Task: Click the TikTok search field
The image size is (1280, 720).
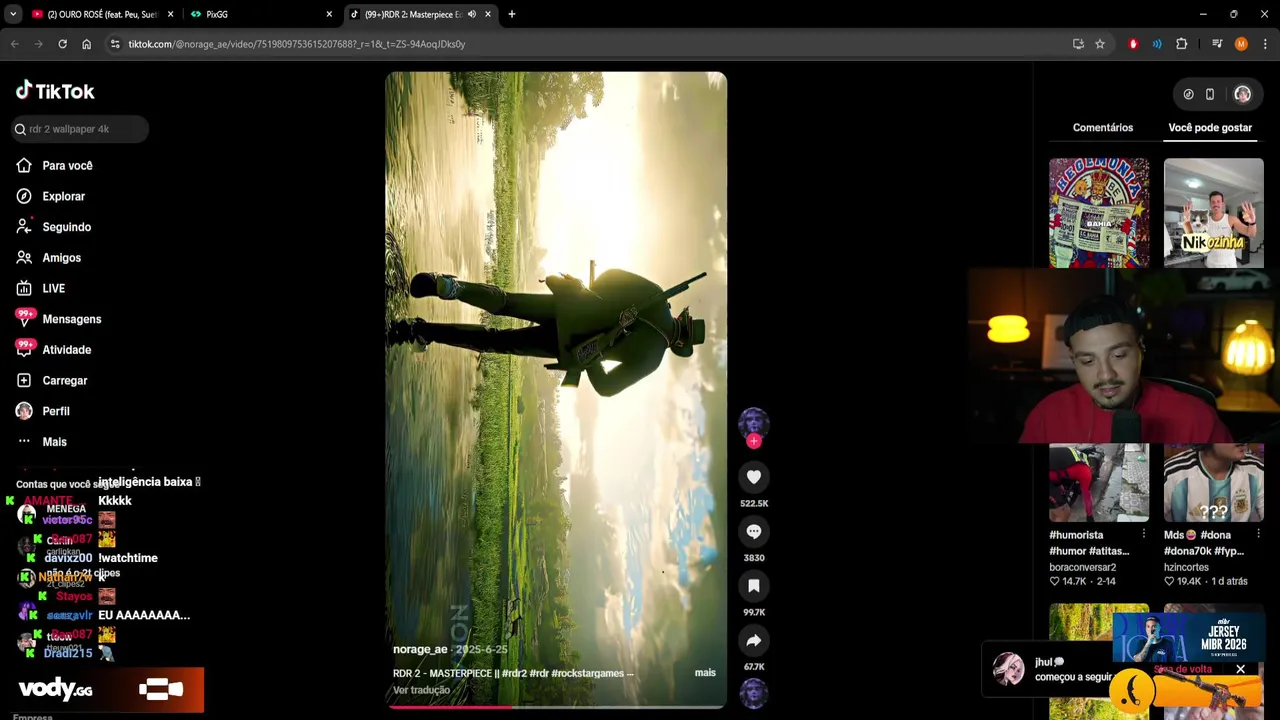Action: 80,129
